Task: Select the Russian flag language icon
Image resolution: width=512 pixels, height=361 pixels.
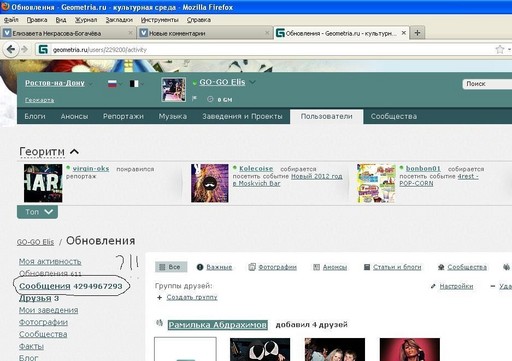Action: 112,84
